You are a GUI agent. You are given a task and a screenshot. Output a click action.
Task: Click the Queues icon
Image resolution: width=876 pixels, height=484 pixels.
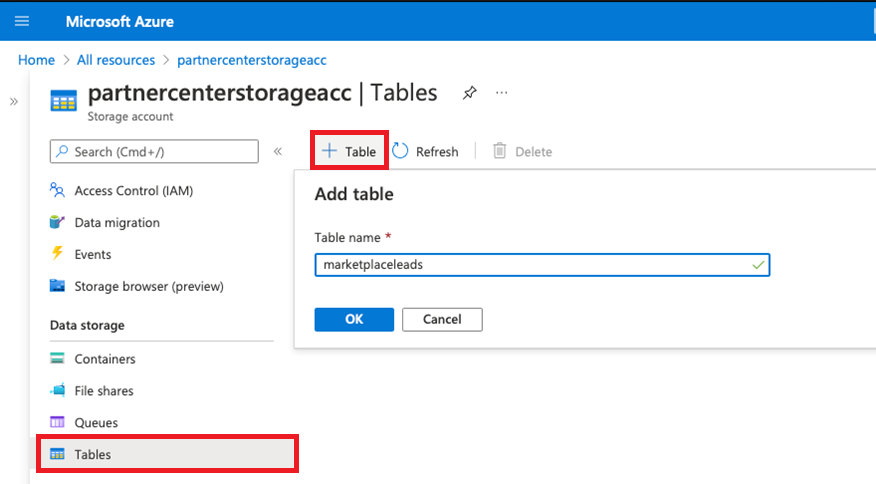pyautogui.click(x=57, y=422)
